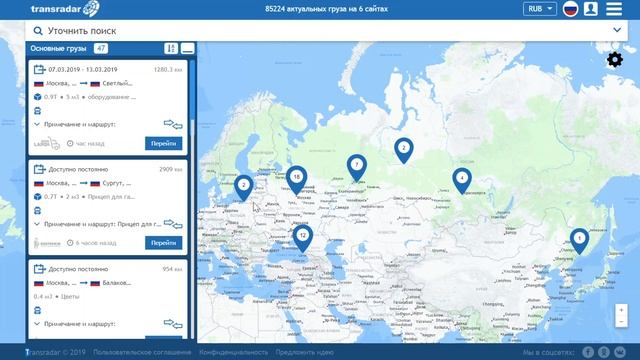The width and height of the screenshot is (640, 360).
Task: Open the hamburger main menu
Action: point(614,9)
